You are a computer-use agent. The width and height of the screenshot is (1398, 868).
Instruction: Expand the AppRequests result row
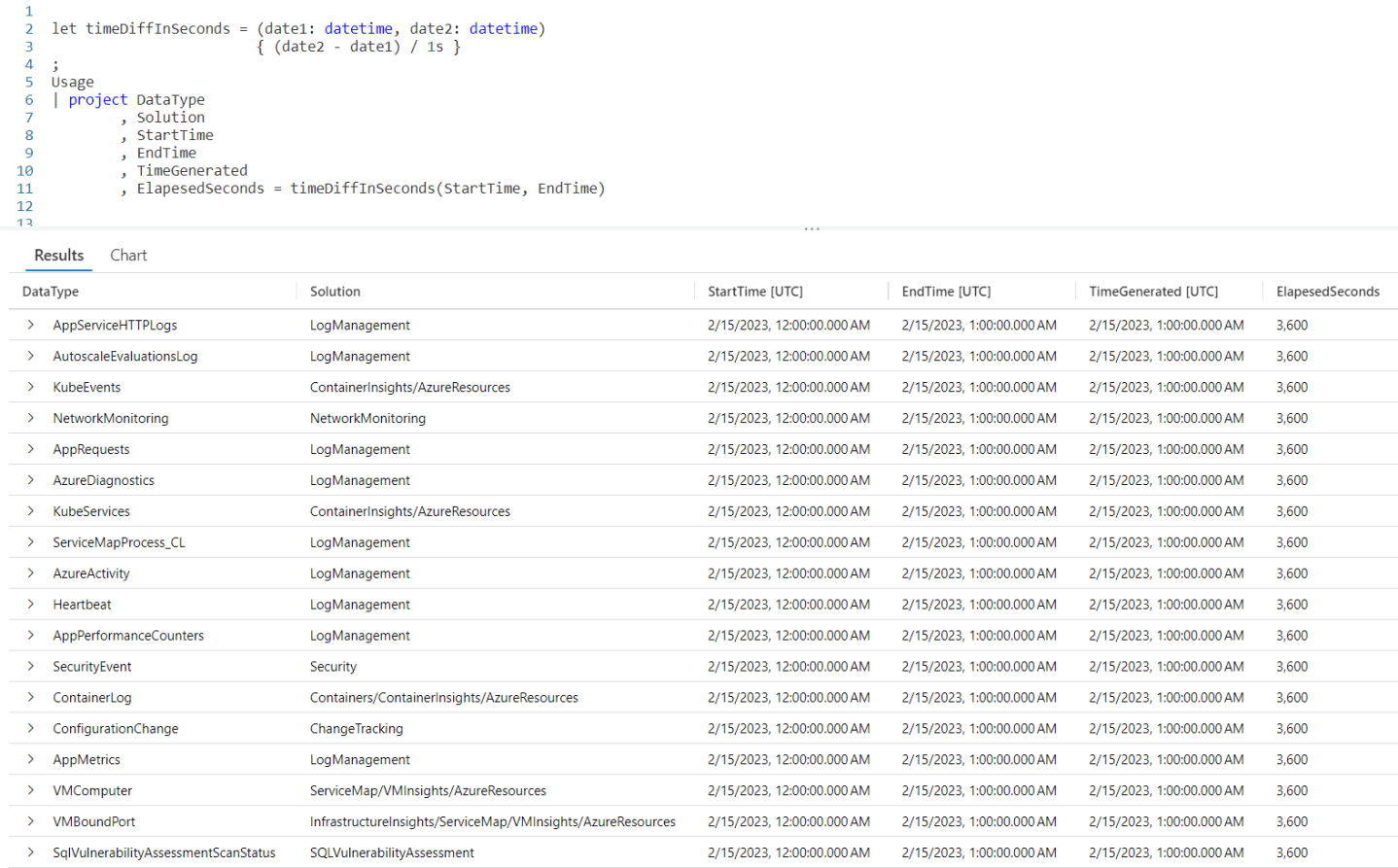[x=31, y=449]
